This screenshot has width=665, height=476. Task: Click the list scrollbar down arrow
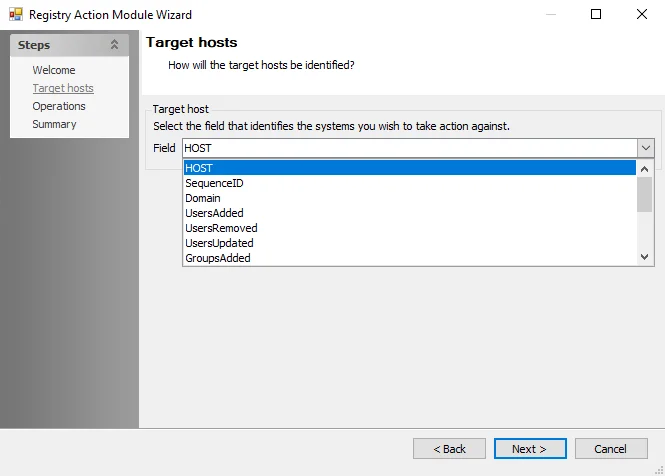click(x=645, y=257)
